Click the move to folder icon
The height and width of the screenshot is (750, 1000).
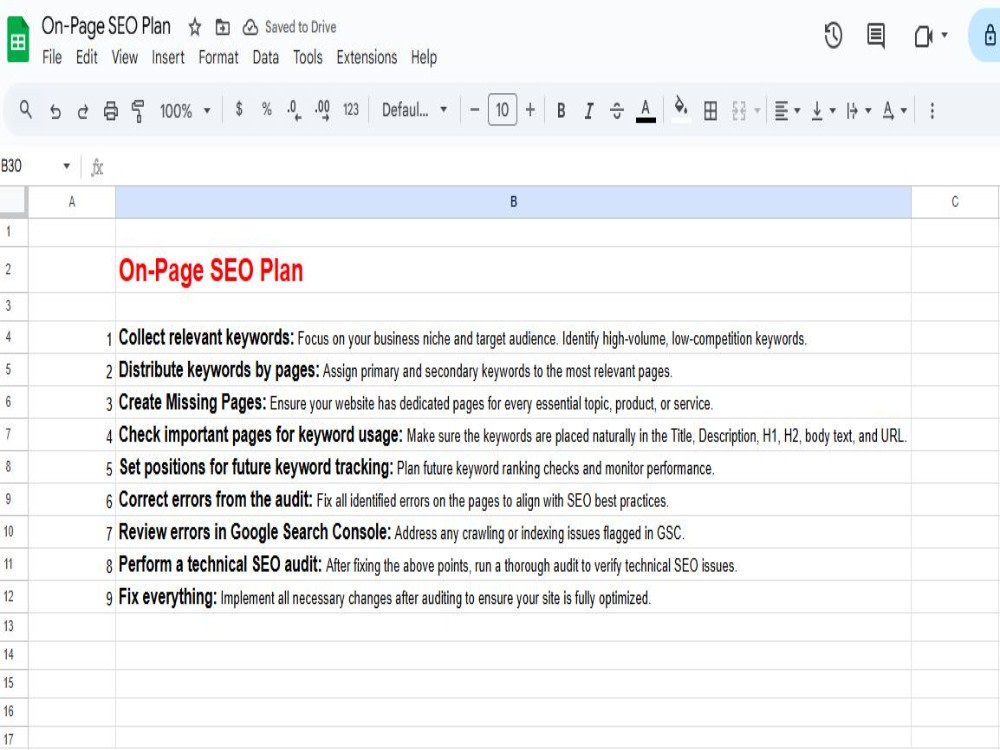click(x=223, y=27)
